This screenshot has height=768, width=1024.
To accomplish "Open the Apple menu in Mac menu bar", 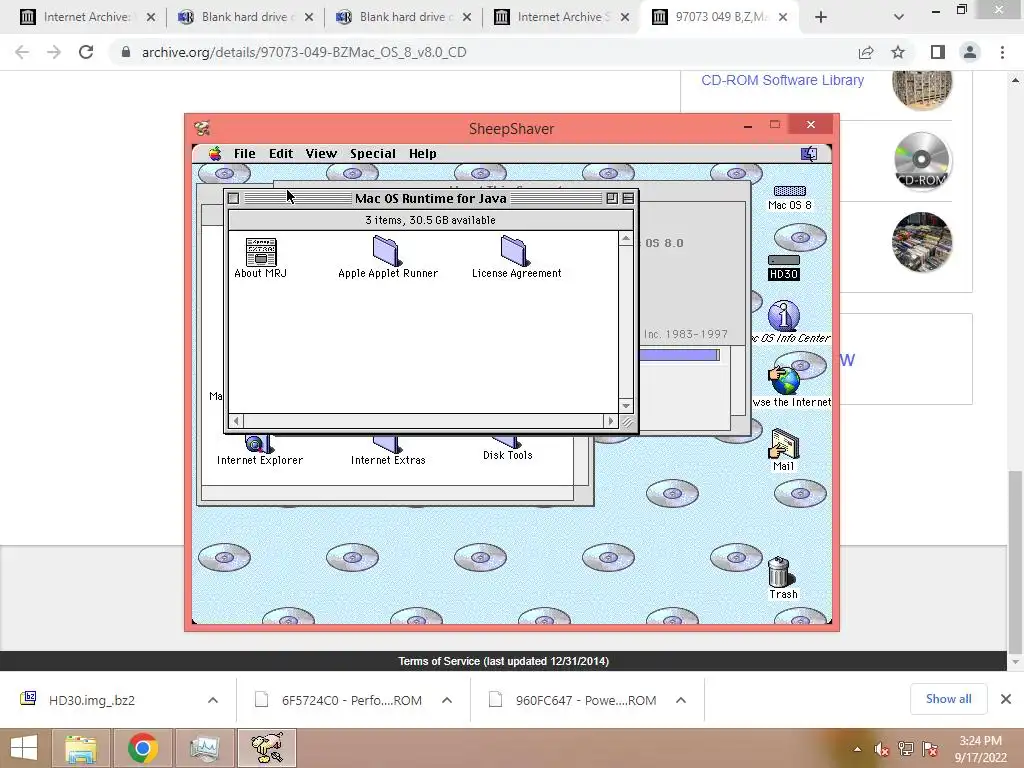I will click(x=215, y=153).
